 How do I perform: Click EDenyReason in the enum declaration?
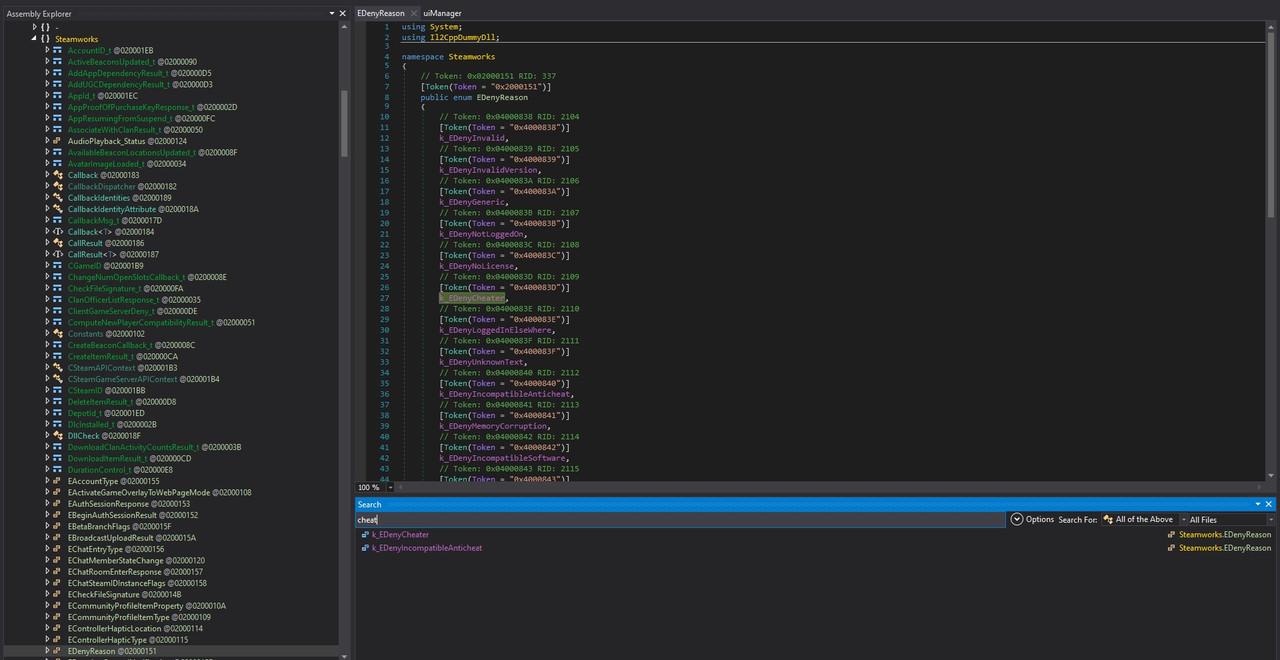pos(502,97)
